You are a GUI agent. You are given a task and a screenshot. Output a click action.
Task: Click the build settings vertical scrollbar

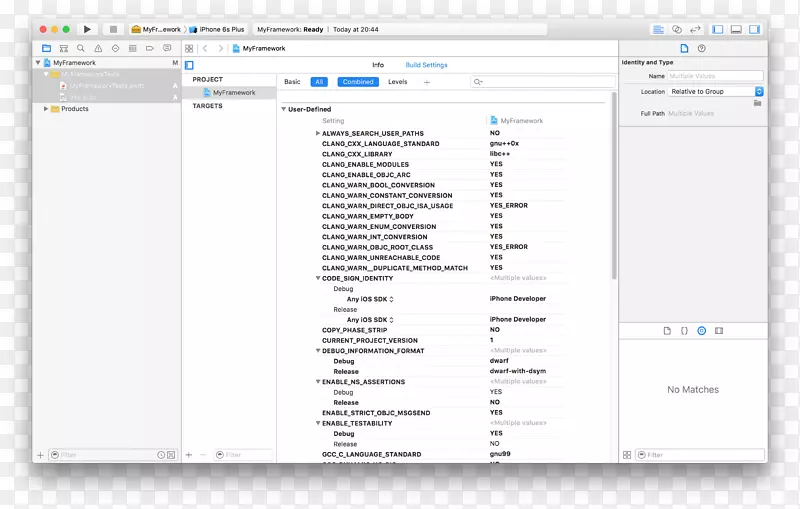point(613,200)
